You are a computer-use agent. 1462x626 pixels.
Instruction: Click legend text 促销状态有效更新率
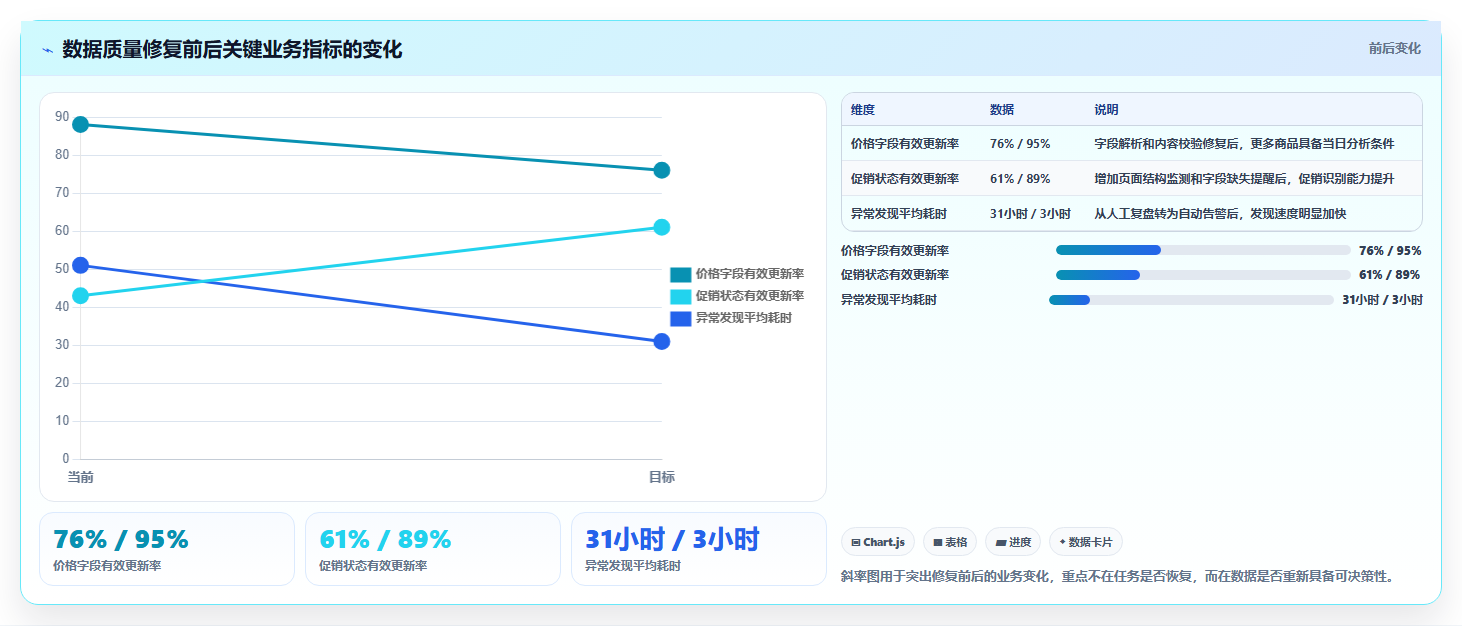(x=750, y=296)
